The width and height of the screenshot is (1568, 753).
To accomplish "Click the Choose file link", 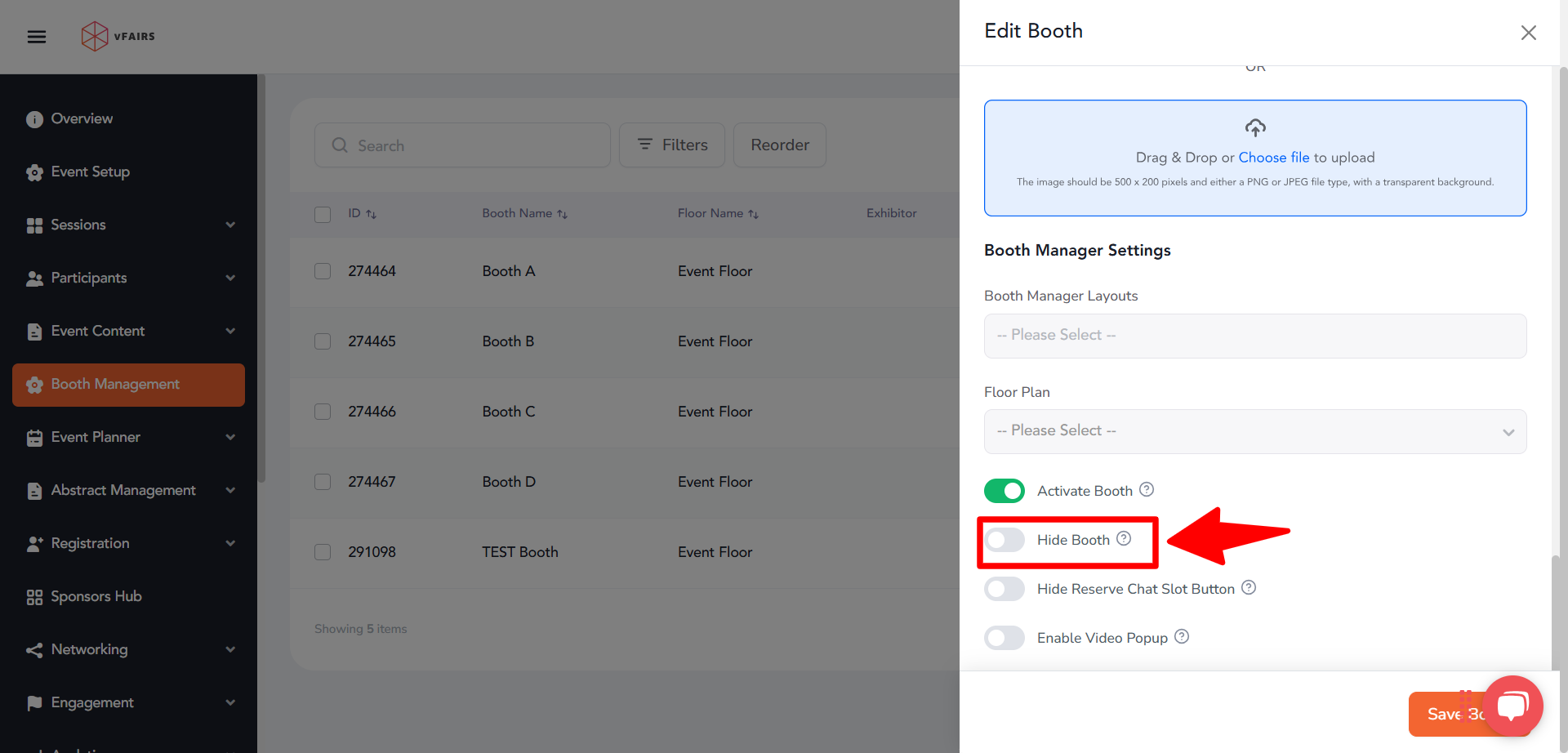I will (x=1273, y=158).
